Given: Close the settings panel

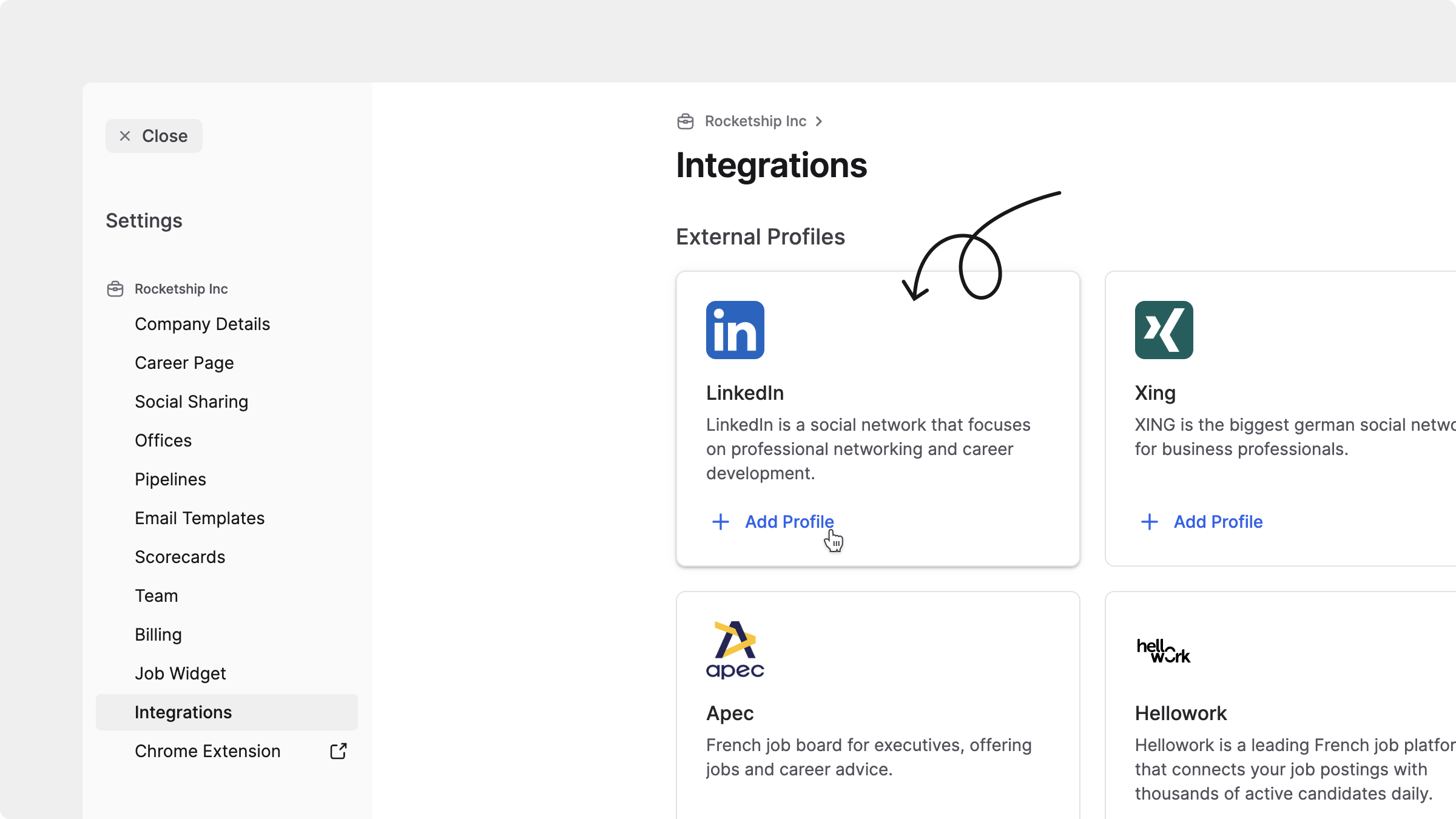Looking at the screenshot, I should [x=154, y=136].
